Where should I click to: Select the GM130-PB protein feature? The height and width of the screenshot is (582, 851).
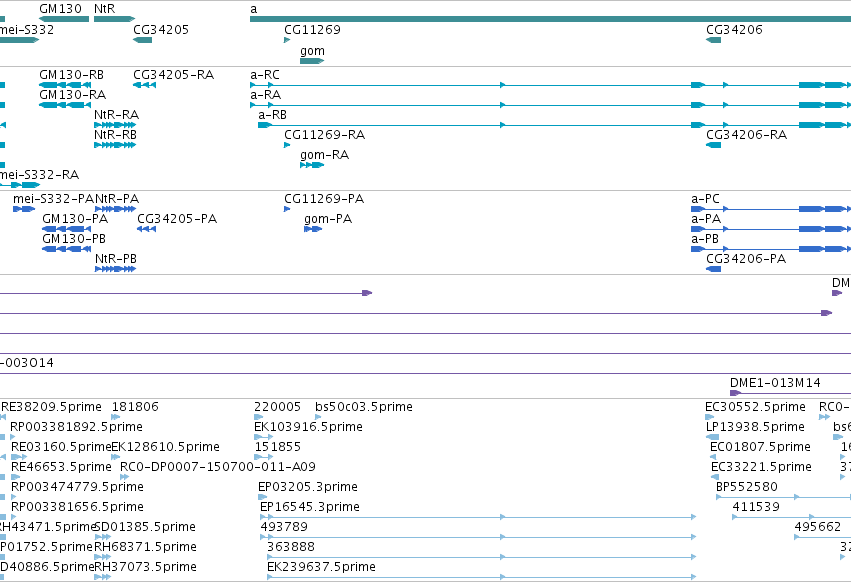tap(66, 249)
